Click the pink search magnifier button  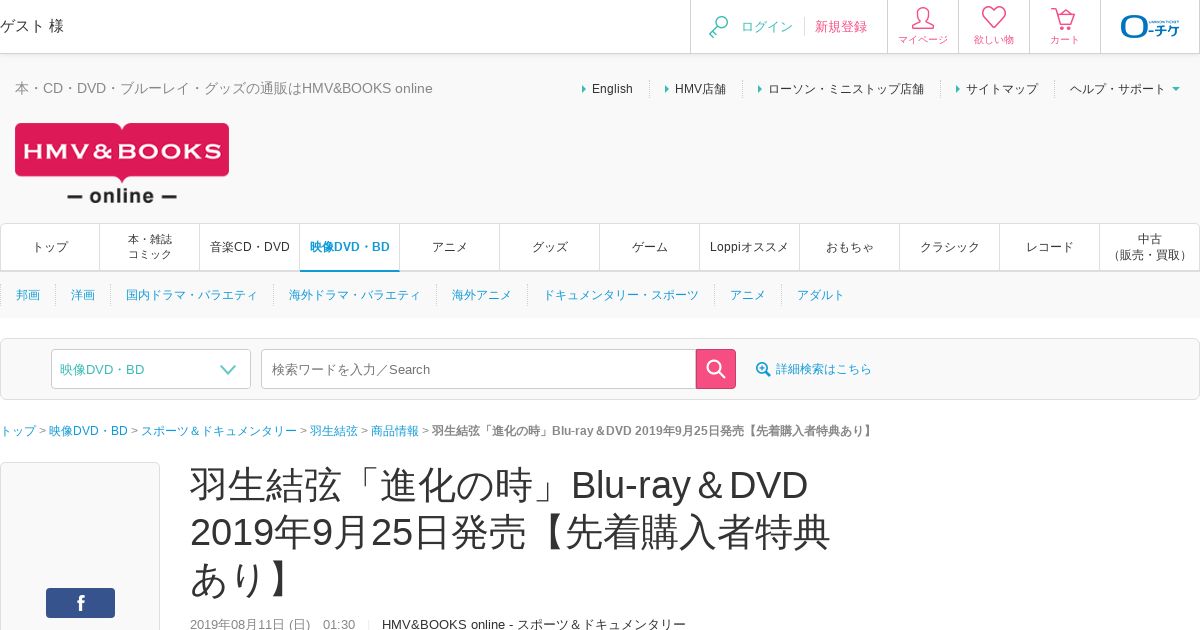[x=716, y=369]
